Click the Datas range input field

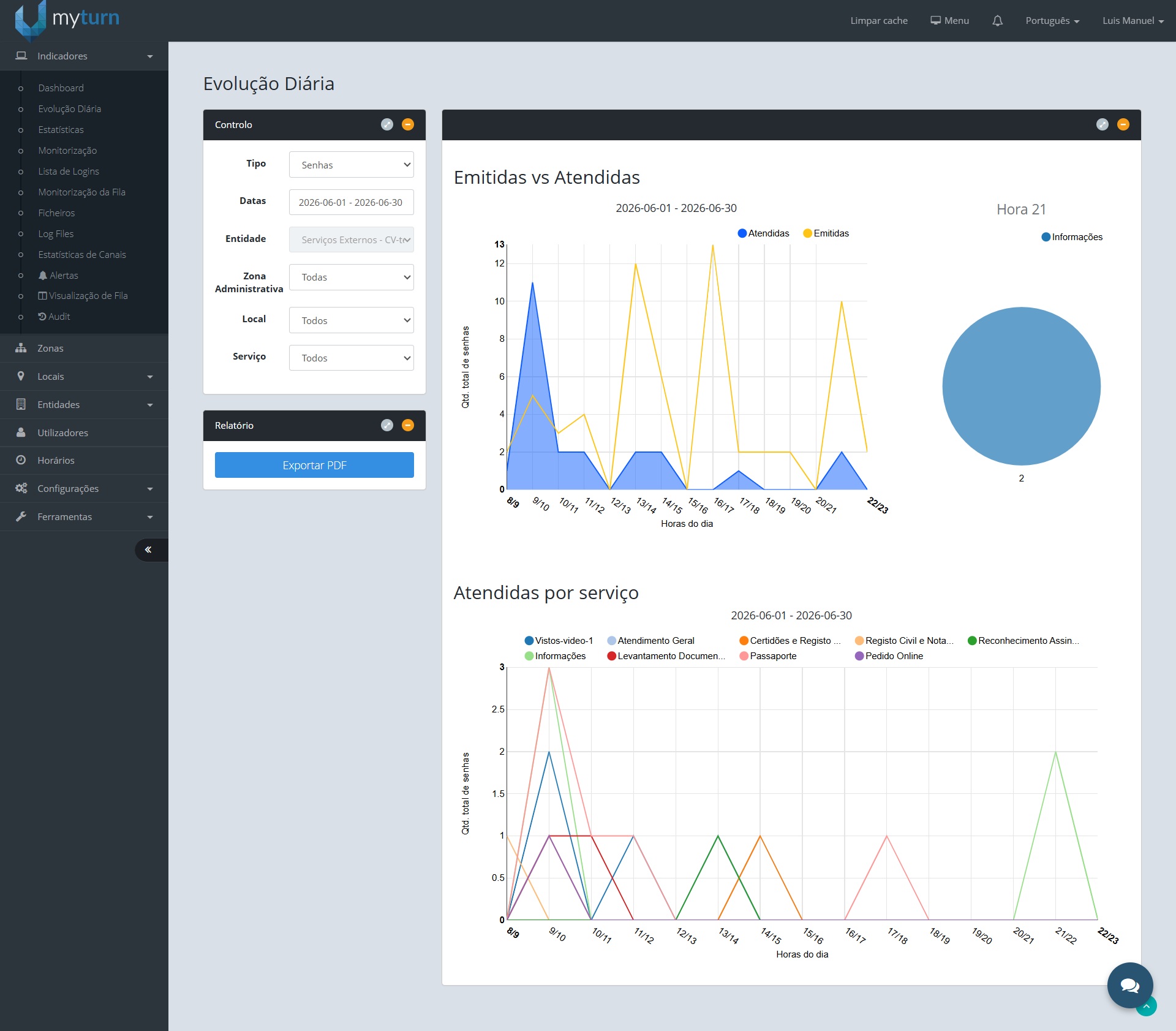pyautogui.click(x=352, y=202)
